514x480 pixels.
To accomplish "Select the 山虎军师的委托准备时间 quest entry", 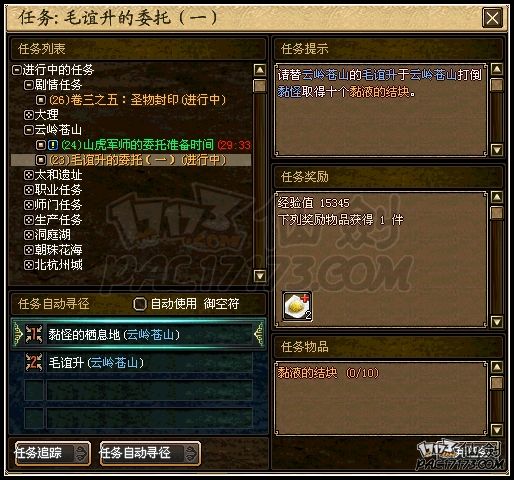I will coord(137,145).
